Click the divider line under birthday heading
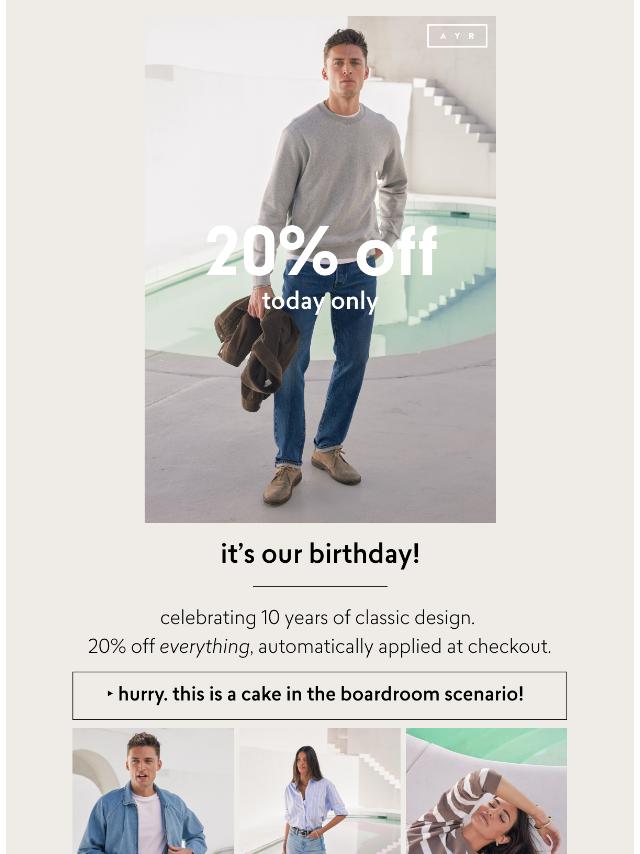Image resolution: width=640 pixels, height=854 pixels. 320,587
